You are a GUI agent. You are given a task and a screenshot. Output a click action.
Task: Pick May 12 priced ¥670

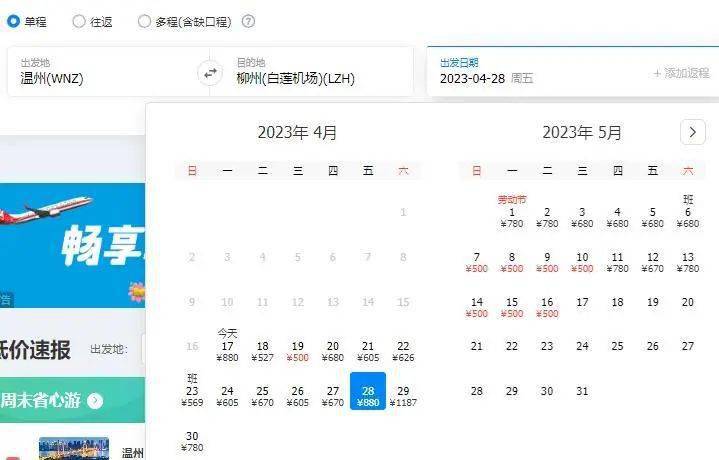pyautogui.click(x=653, y=262)
